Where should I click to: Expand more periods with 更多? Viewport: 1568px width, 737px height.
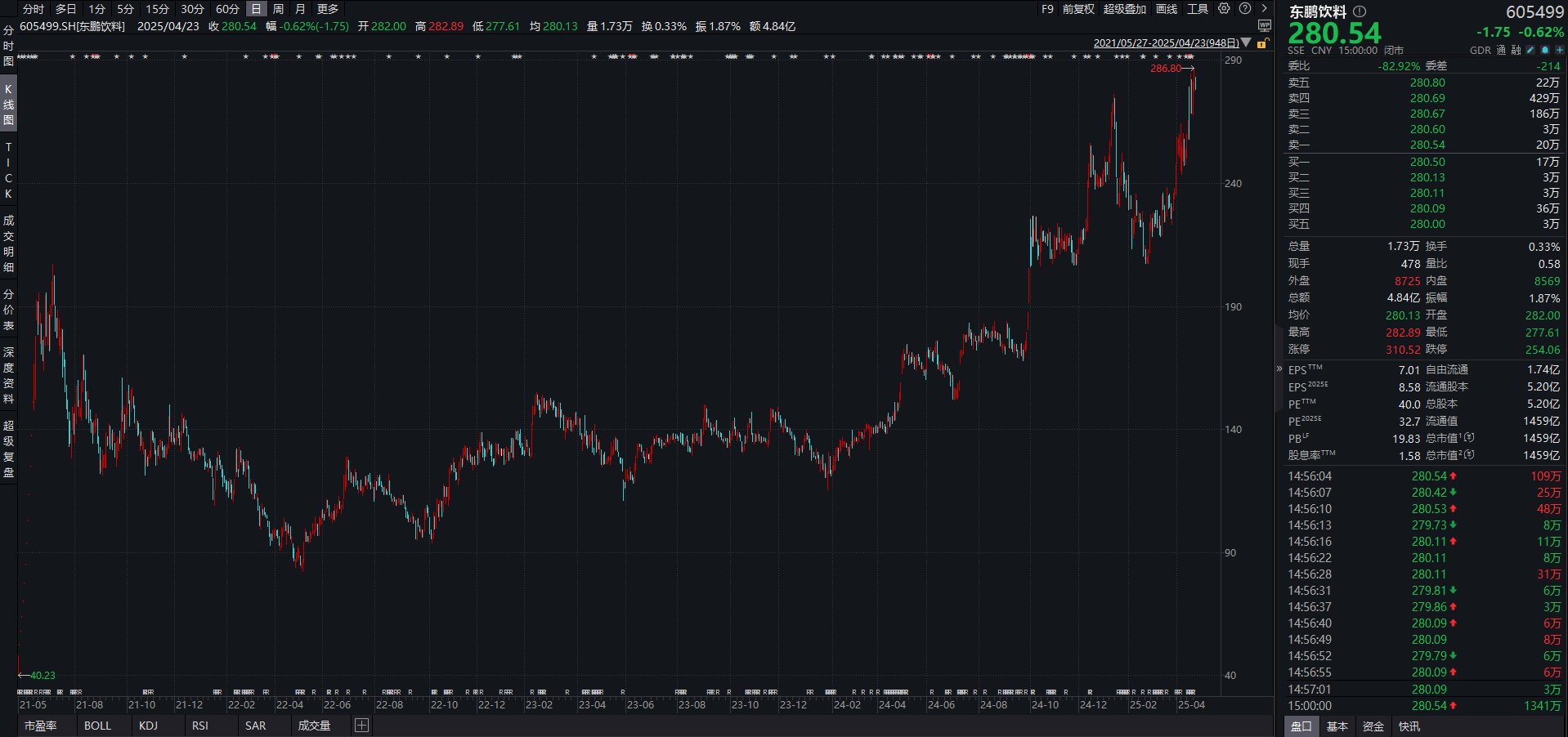(327, 9)
